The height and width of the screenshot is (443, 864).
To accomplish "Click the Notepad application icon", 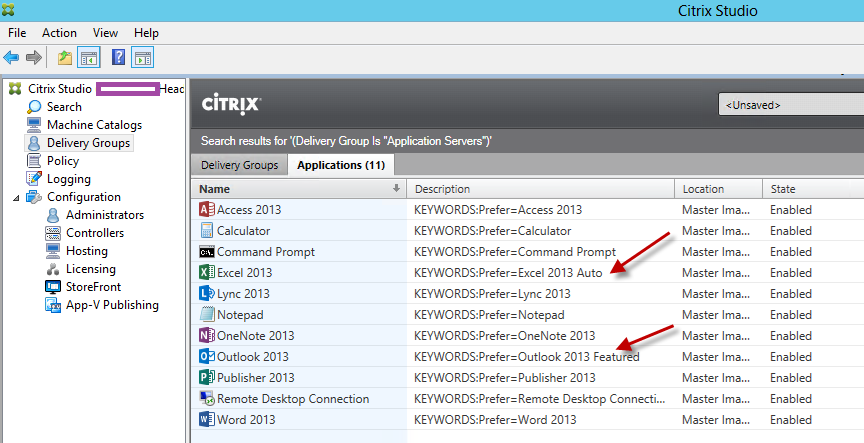I will point(207,314).
